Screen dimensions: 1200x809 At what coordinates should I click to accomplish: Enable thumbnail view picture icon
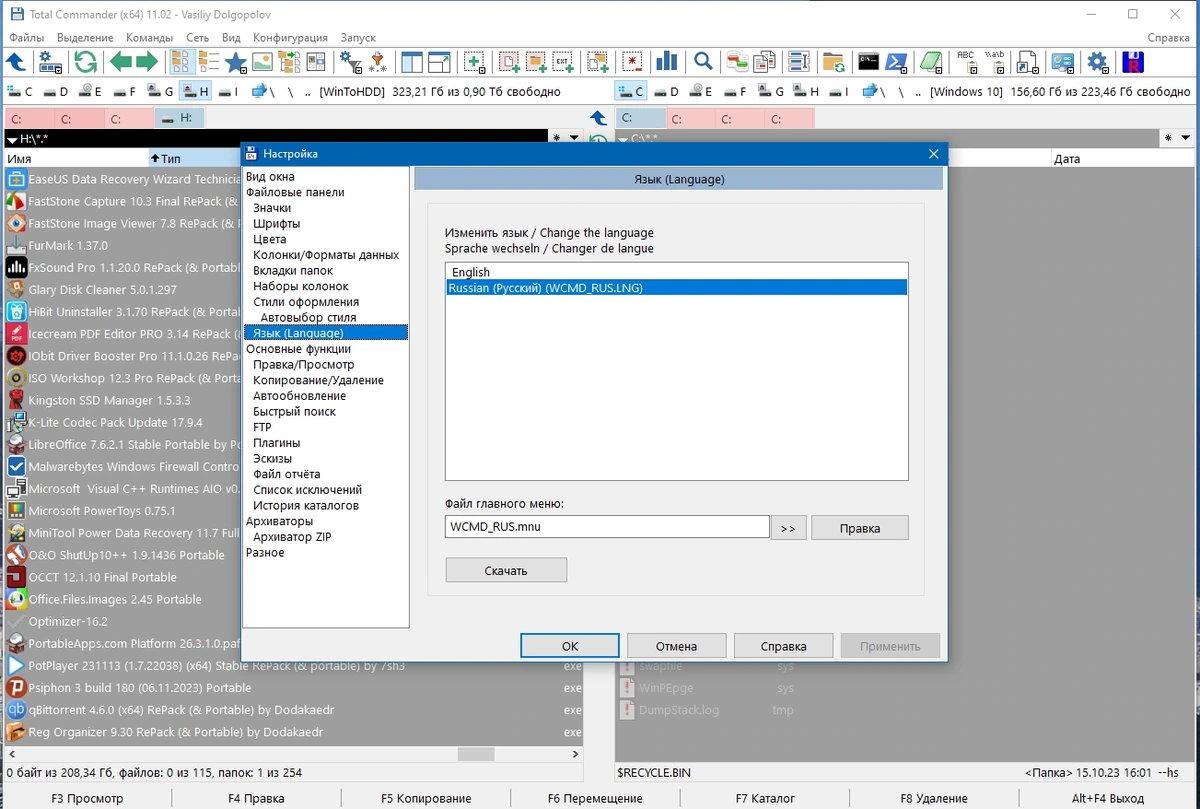(x=262, y=62)
